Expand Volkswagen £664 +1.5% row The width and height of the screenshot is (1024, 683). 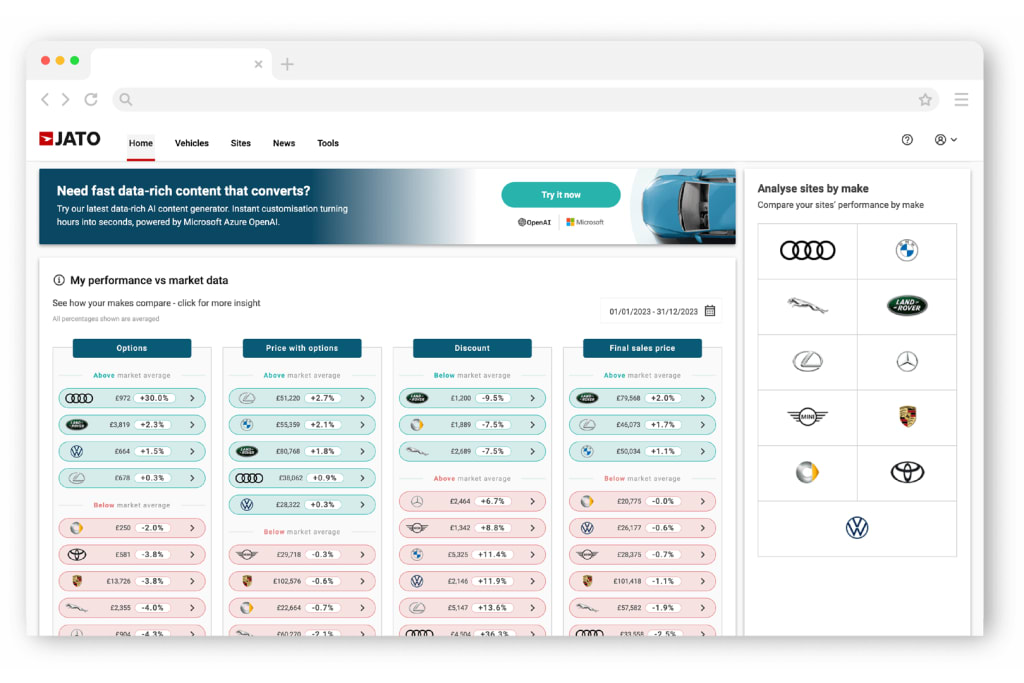(132, 451)
